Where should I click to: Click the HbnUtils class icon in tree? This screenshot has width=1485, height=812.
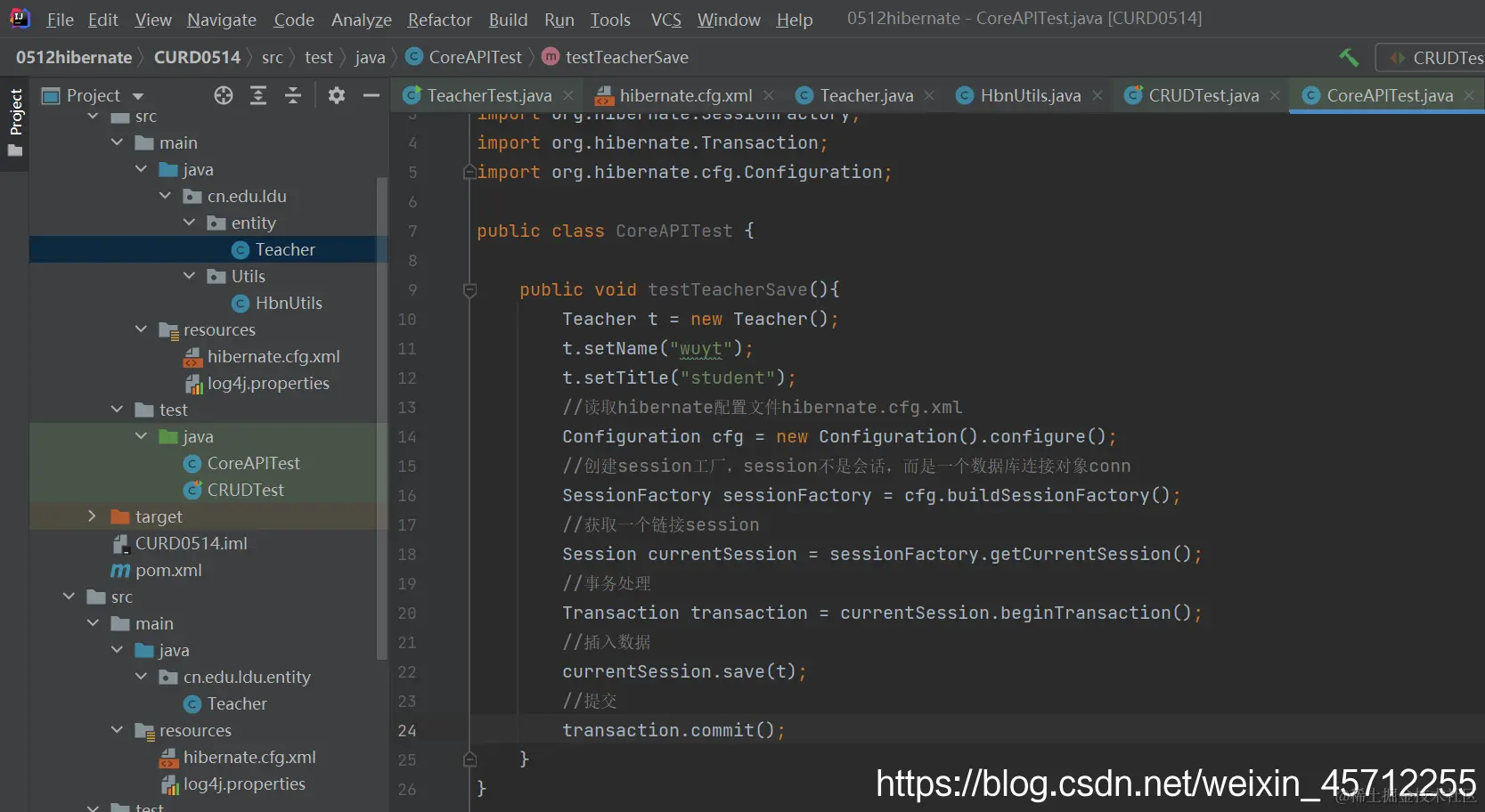click(x=241, y=304)
